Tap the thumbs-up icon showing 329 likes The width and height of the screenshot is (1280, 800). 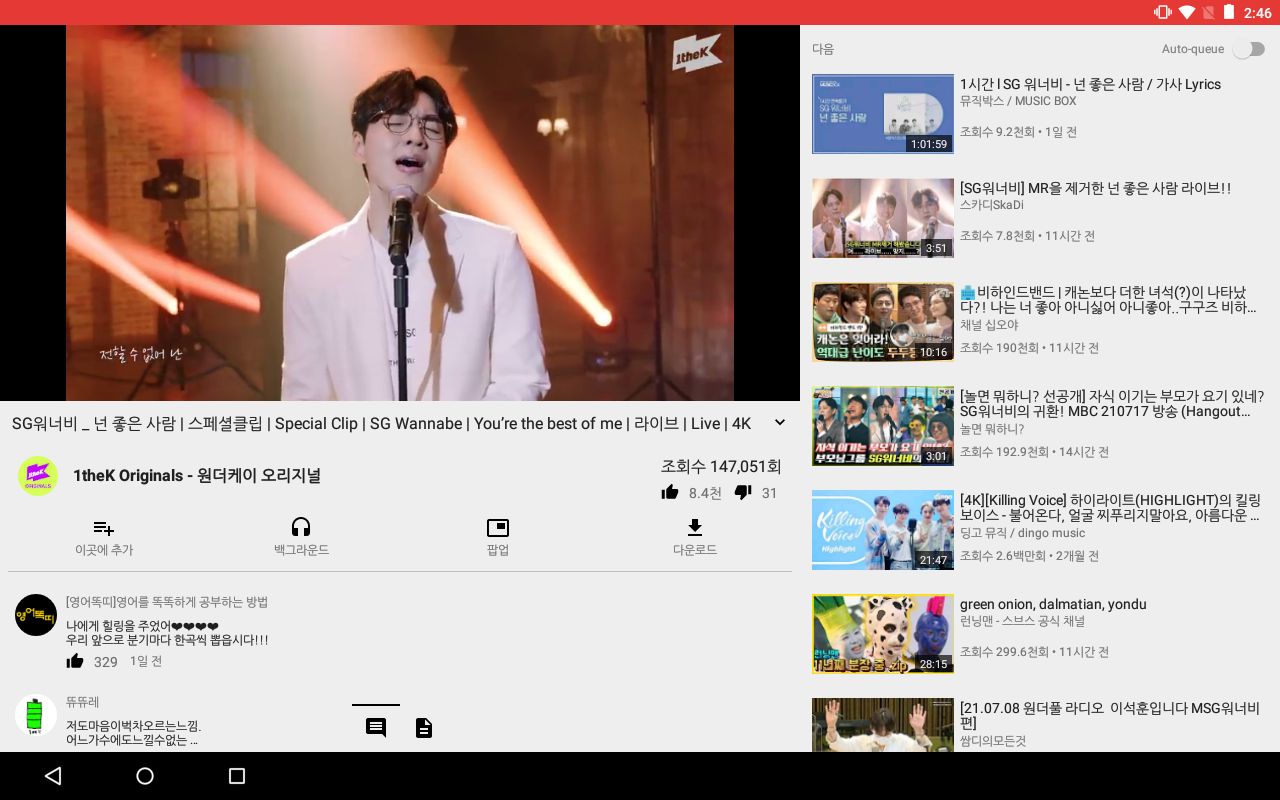75,661
